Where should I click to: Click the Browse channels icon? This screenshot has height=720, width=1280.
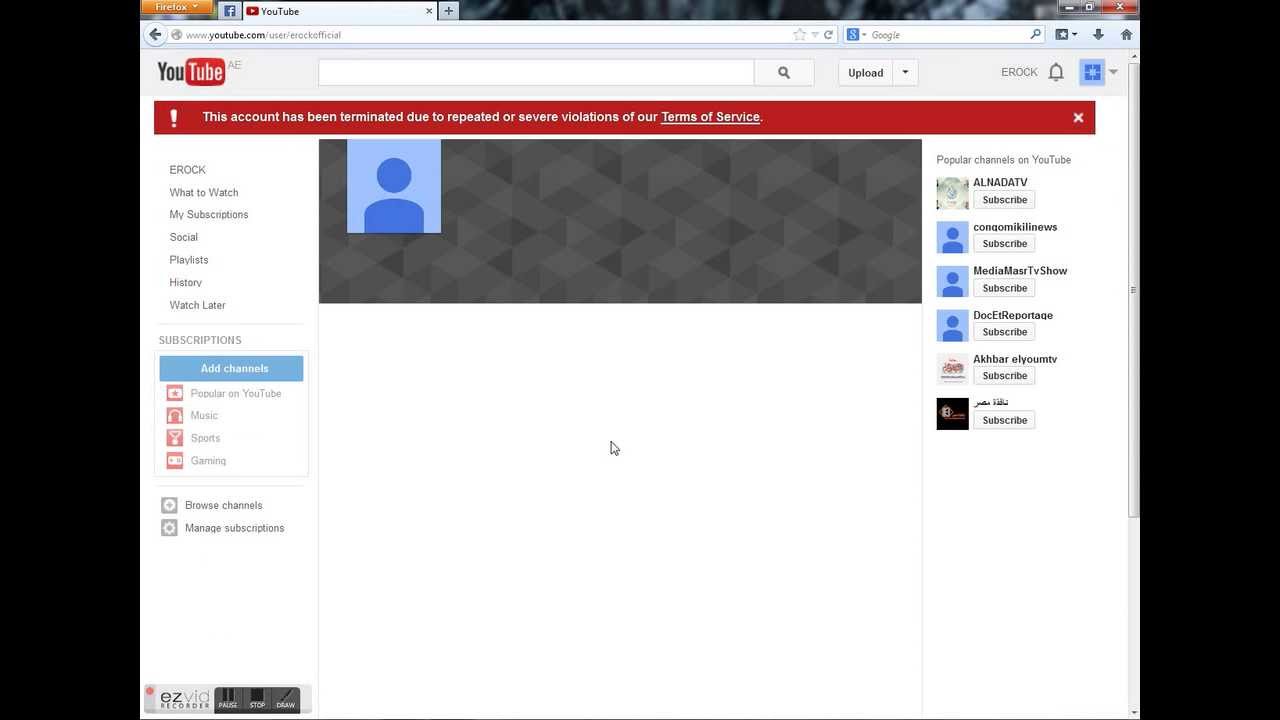click(x=169, y=505)
